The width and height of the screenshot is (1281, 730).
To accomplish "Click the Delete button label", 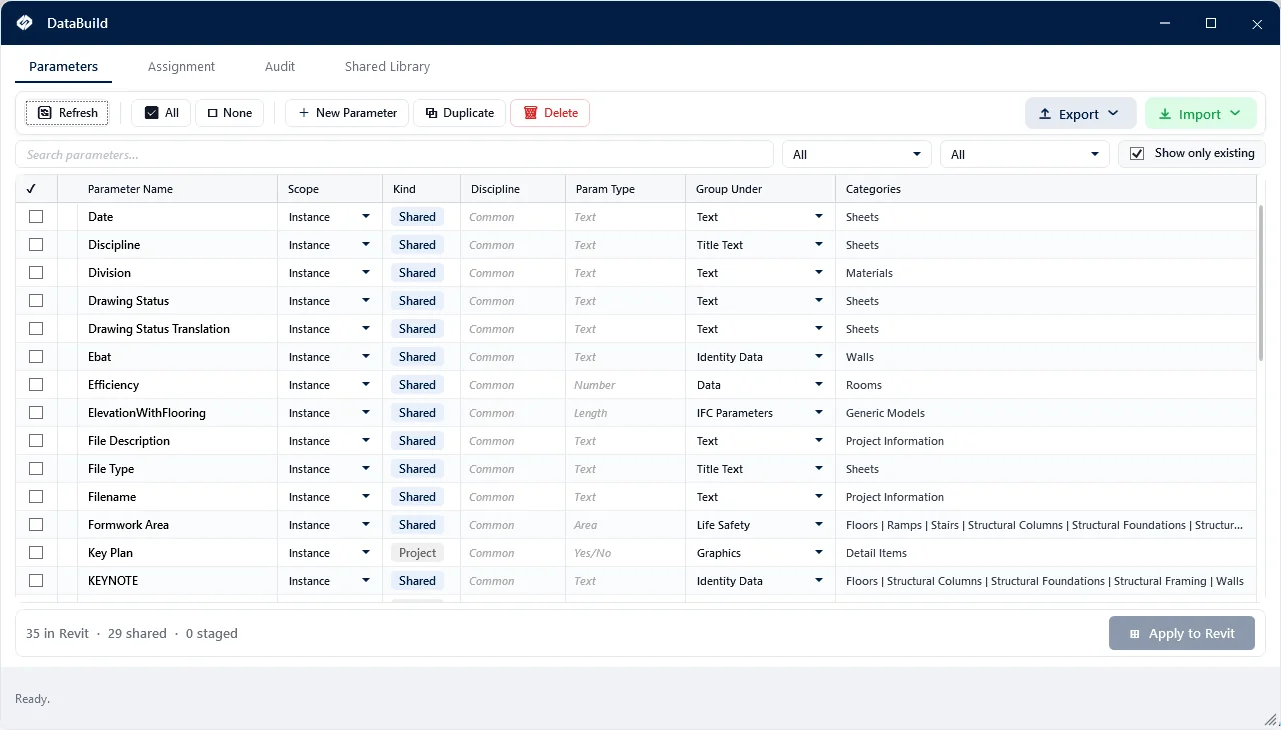I will (561, 113).
